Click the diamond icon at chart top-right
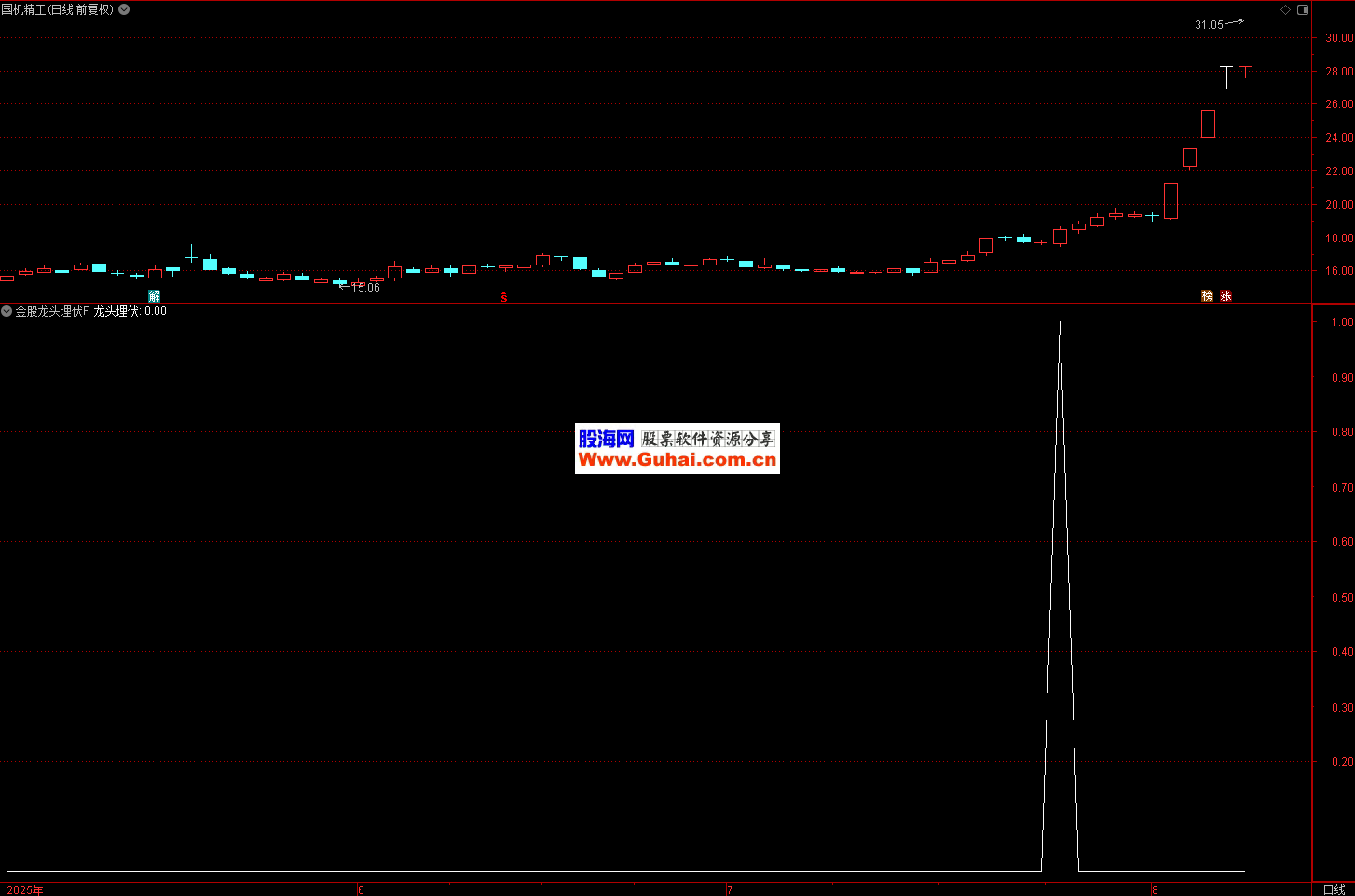 coord(1285,9)
